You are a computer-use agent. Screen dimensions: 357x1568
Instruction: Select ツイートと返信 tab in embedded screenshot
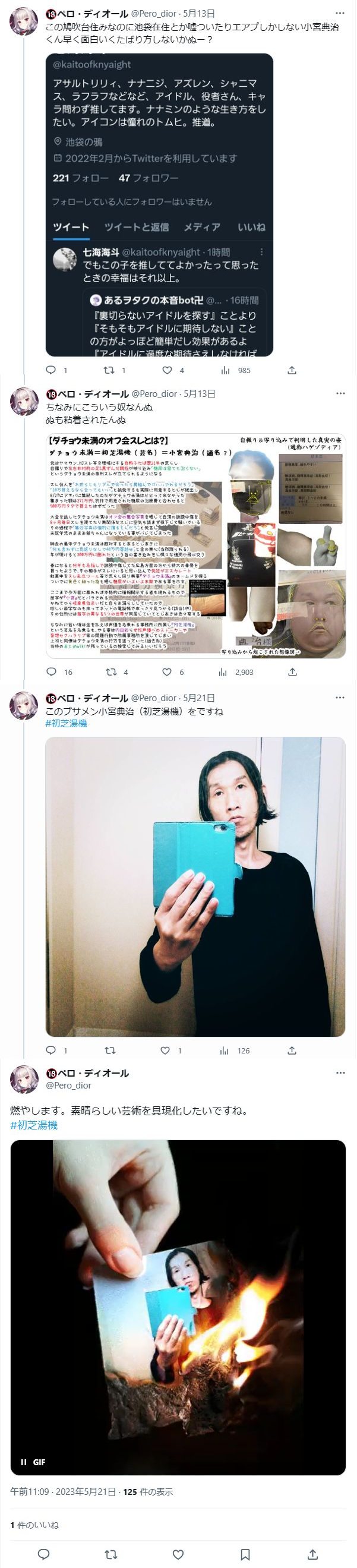pyautogui.click(x=137, y=227)
